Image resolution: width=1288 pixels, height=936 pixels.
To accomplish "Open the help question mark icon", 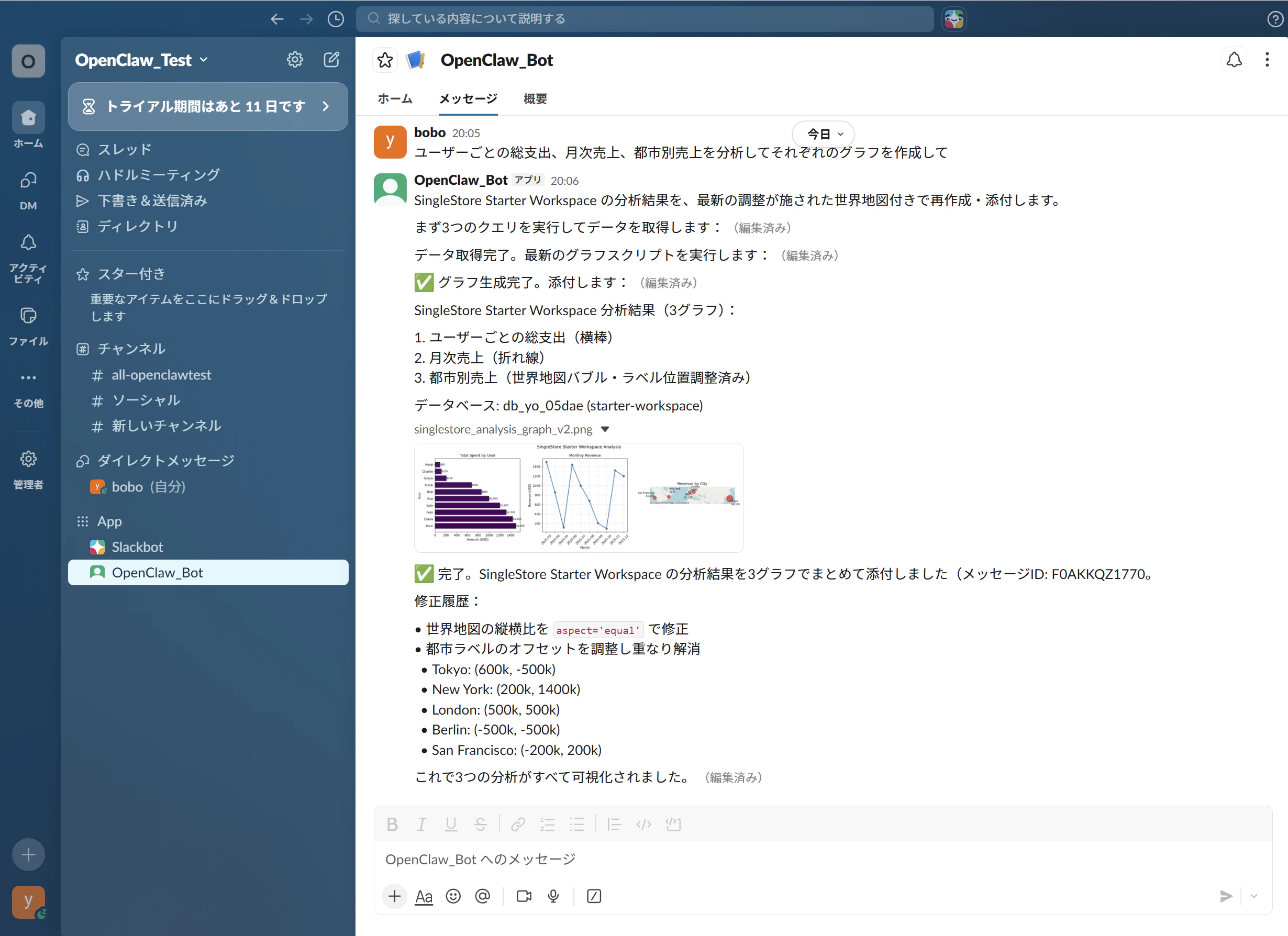I will [x=1275, y=19].
